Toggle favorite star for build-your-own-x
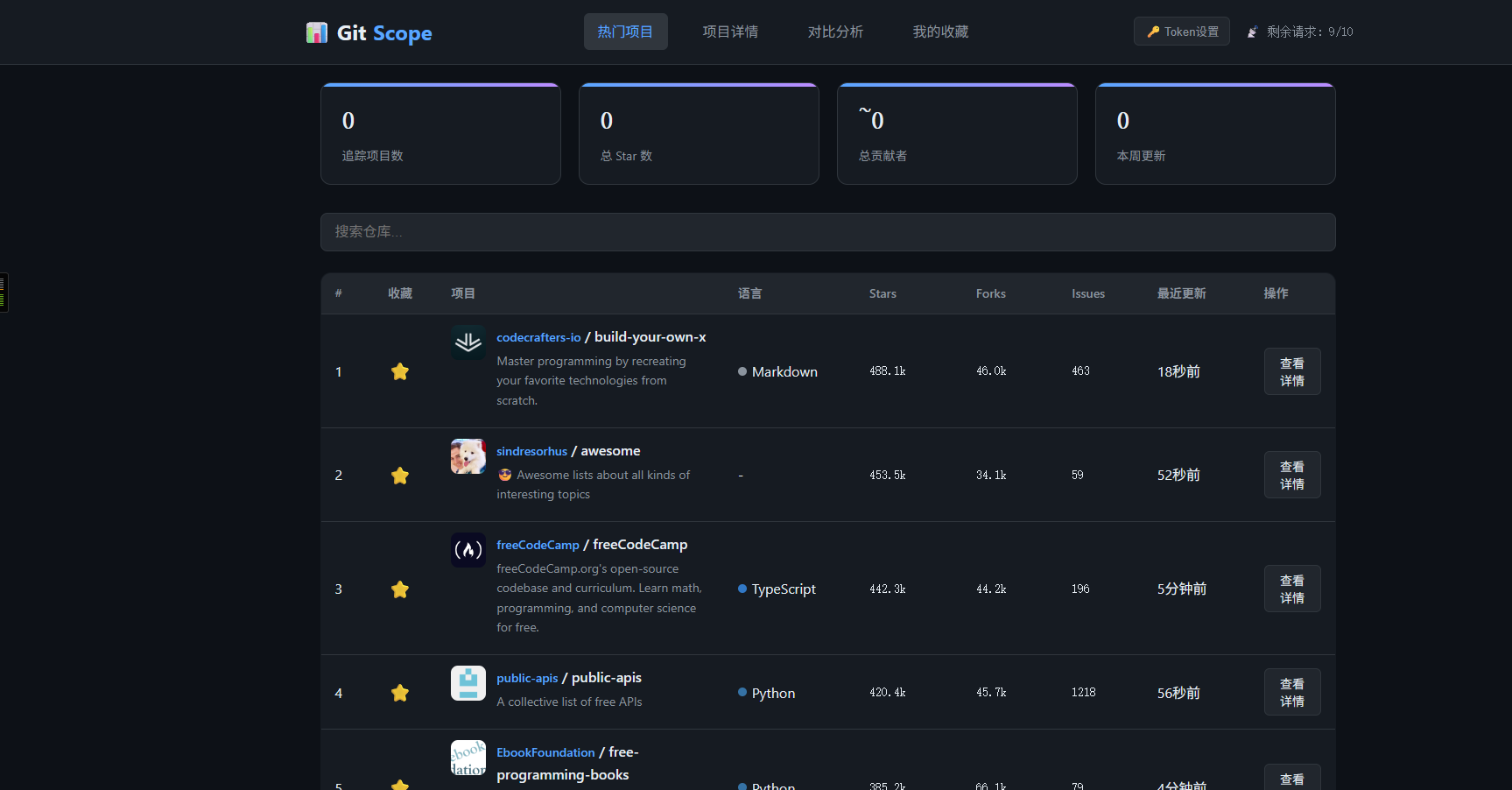The image size is (1512, 790). point(400,371)
